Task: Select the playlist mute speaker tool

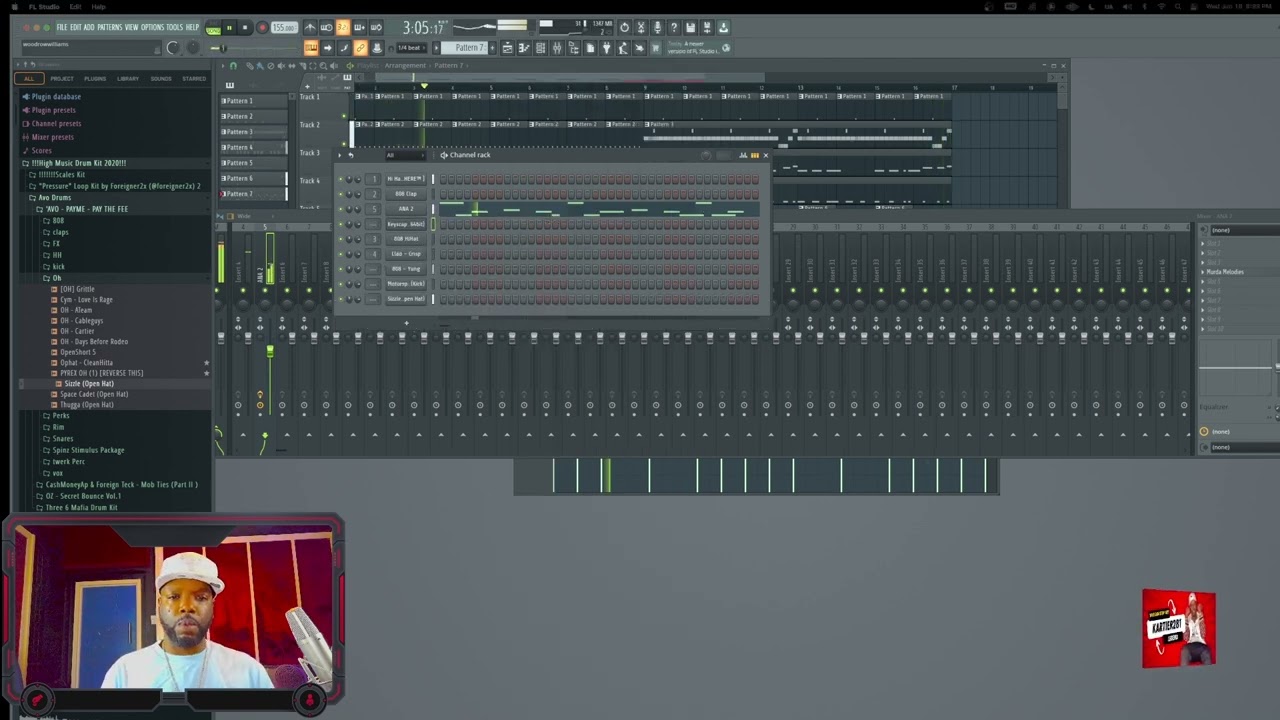Action: tap(281, 66)
